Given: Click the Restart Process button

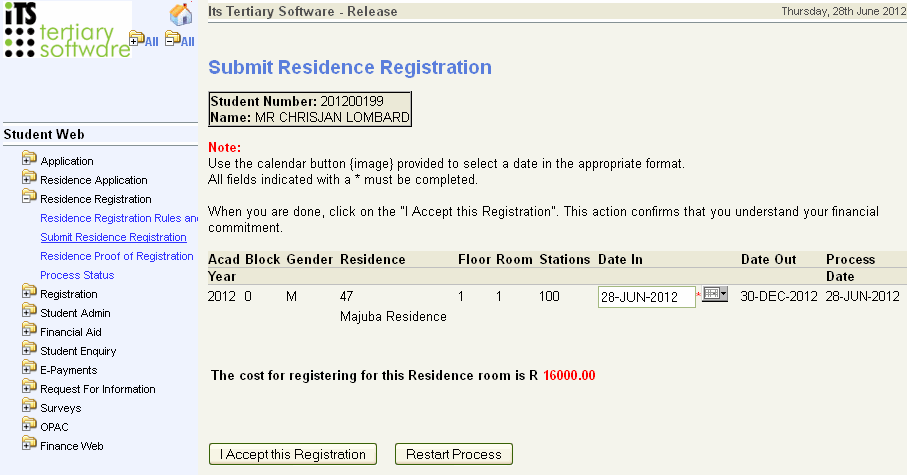Looking at the screenshot, I should pyautogui.click(x=454, y=454).
